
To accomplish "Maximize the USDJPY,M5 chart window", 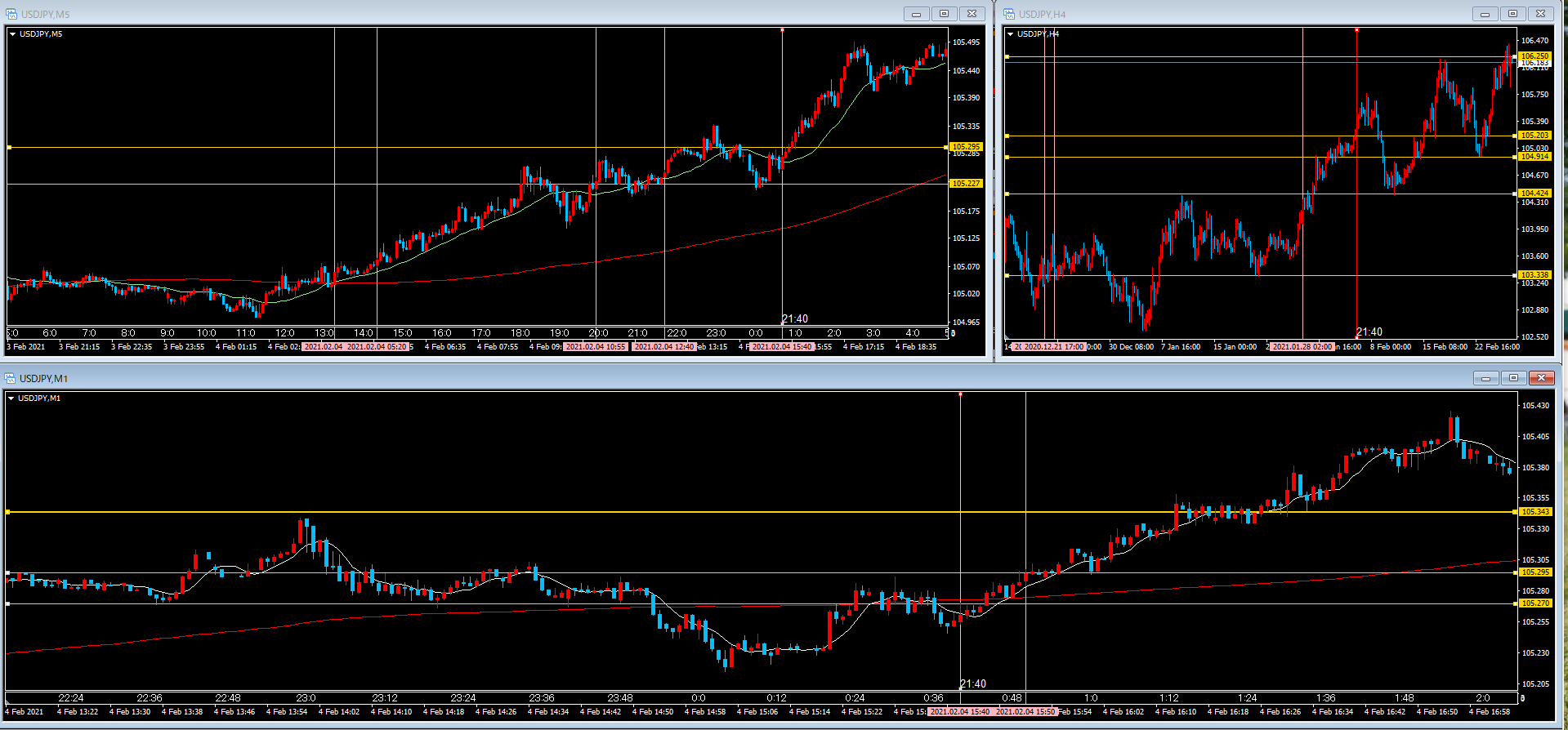I will pos(944,14).
